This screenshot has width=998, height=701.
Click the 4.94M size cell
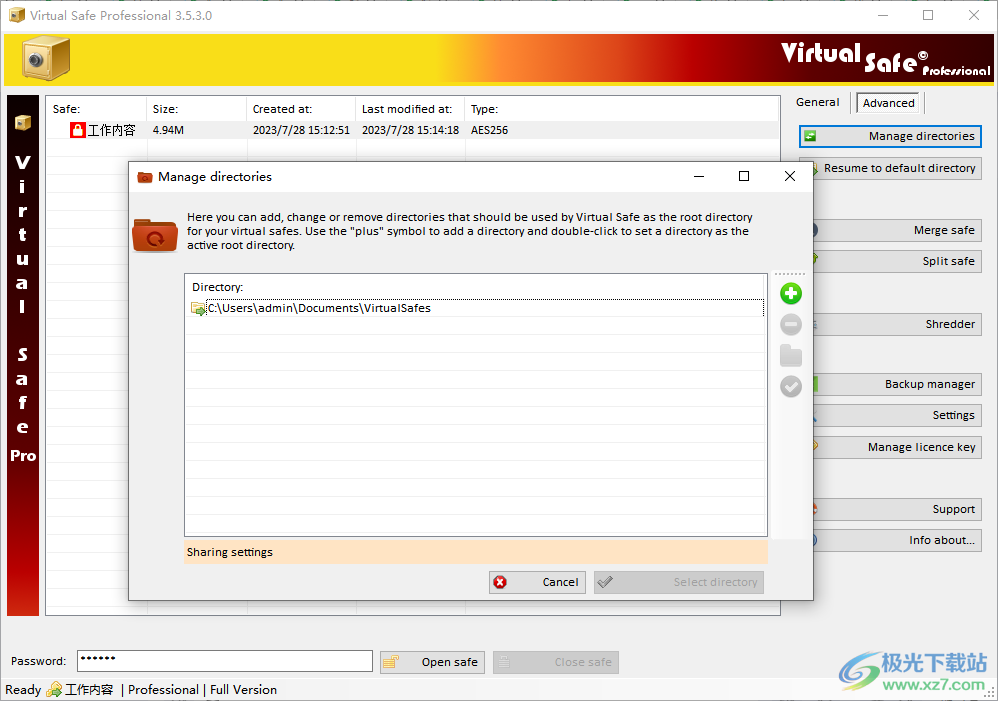(168, 130)
